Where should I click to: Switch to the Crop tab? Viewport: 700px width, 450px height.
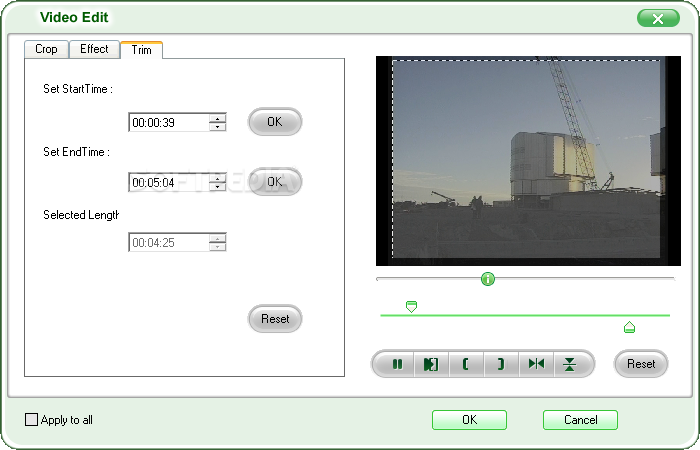click(46, 49)
